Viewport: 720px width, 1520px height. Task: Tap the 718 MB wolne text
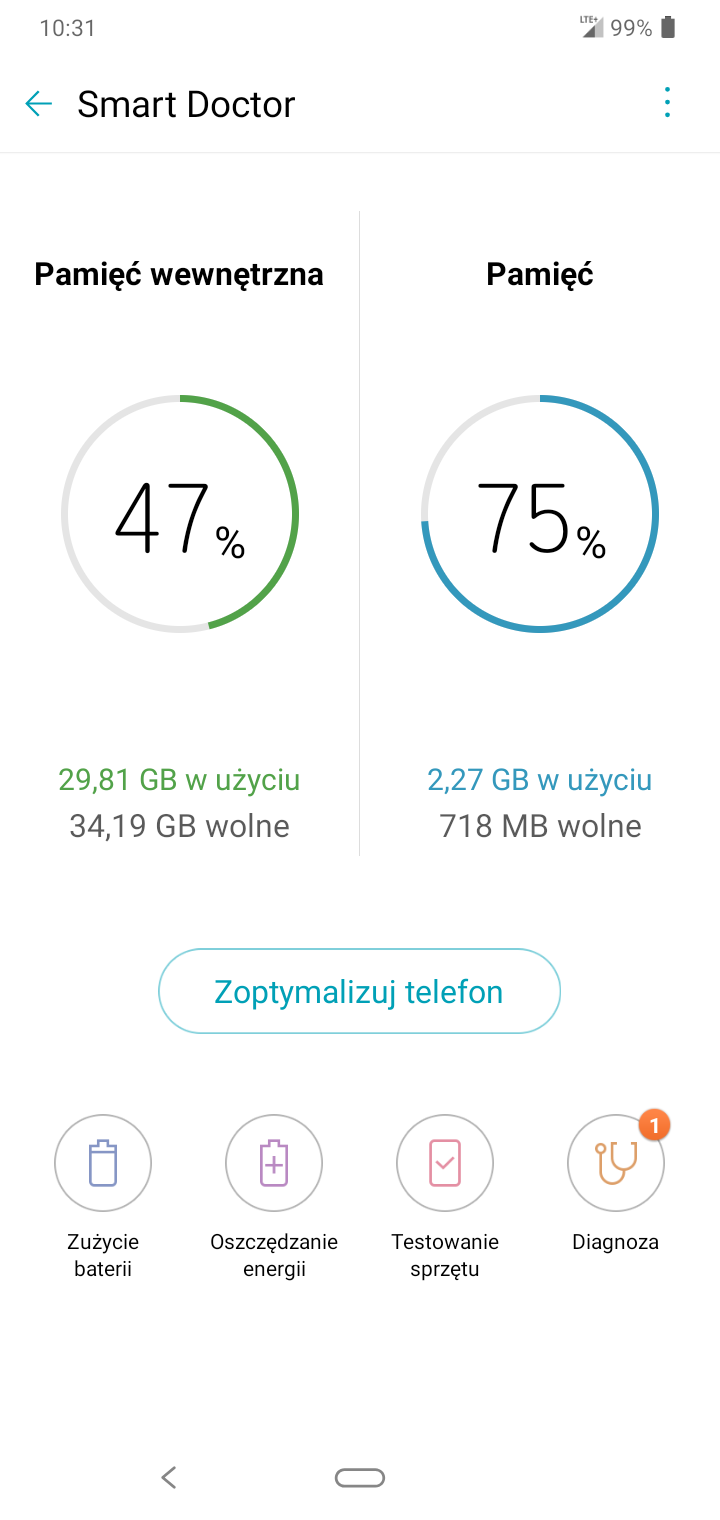540,826
